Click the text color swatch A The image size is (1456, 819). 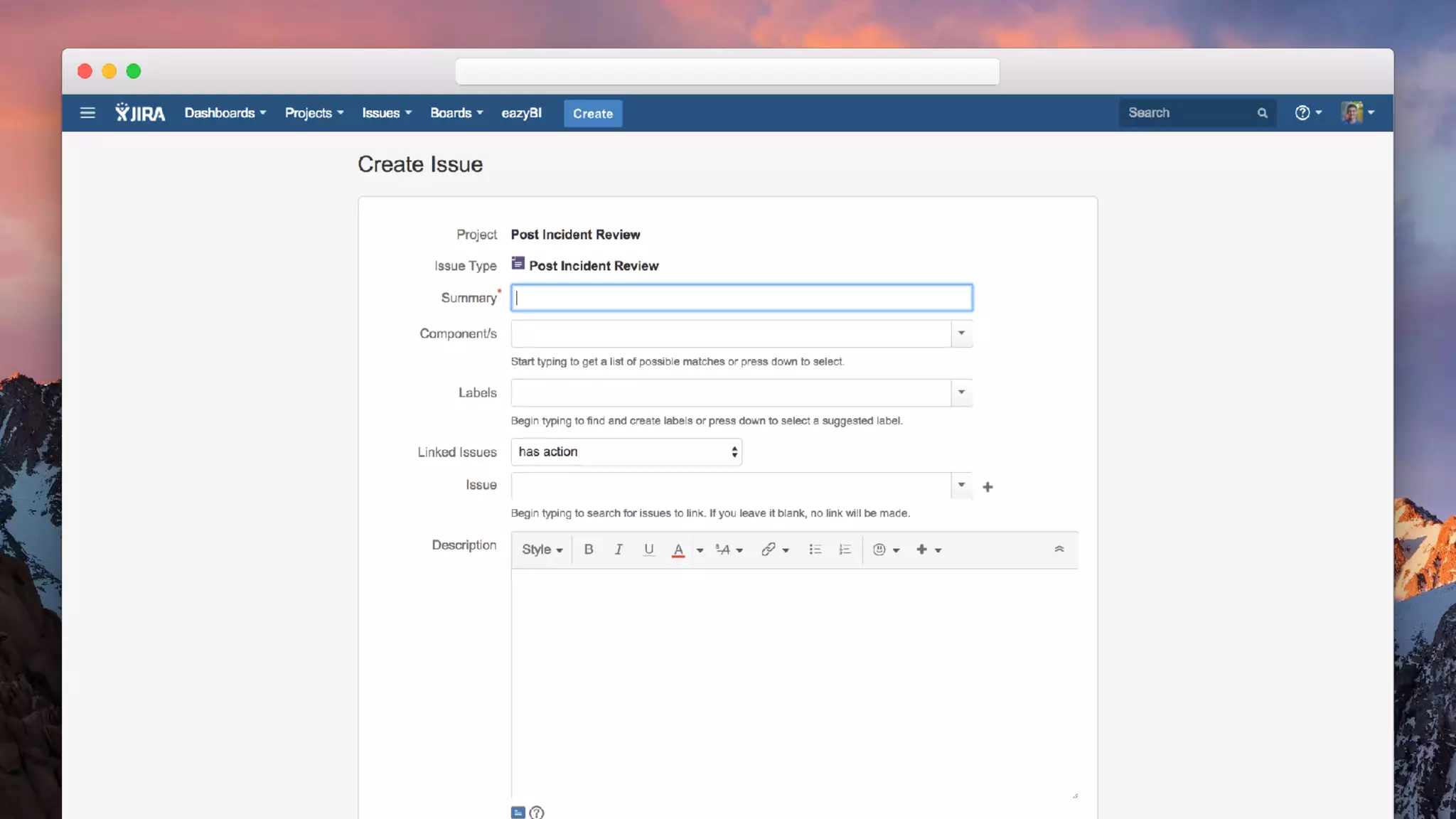click(678, 549)
